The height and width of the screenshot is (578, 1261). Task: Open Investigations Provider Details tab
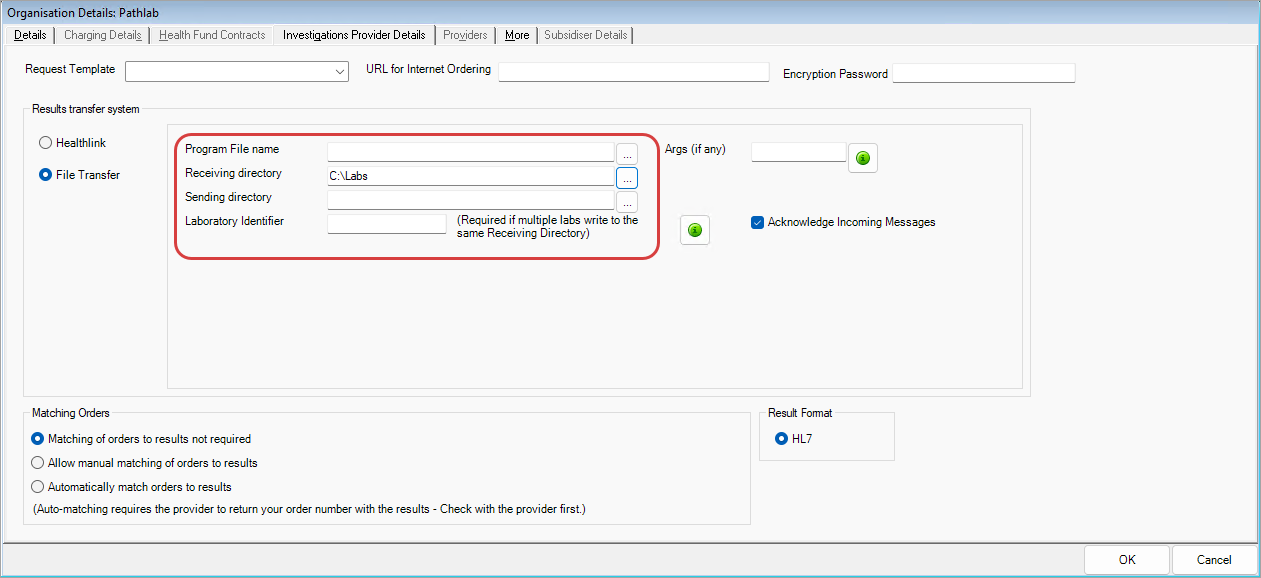point(354,35)
